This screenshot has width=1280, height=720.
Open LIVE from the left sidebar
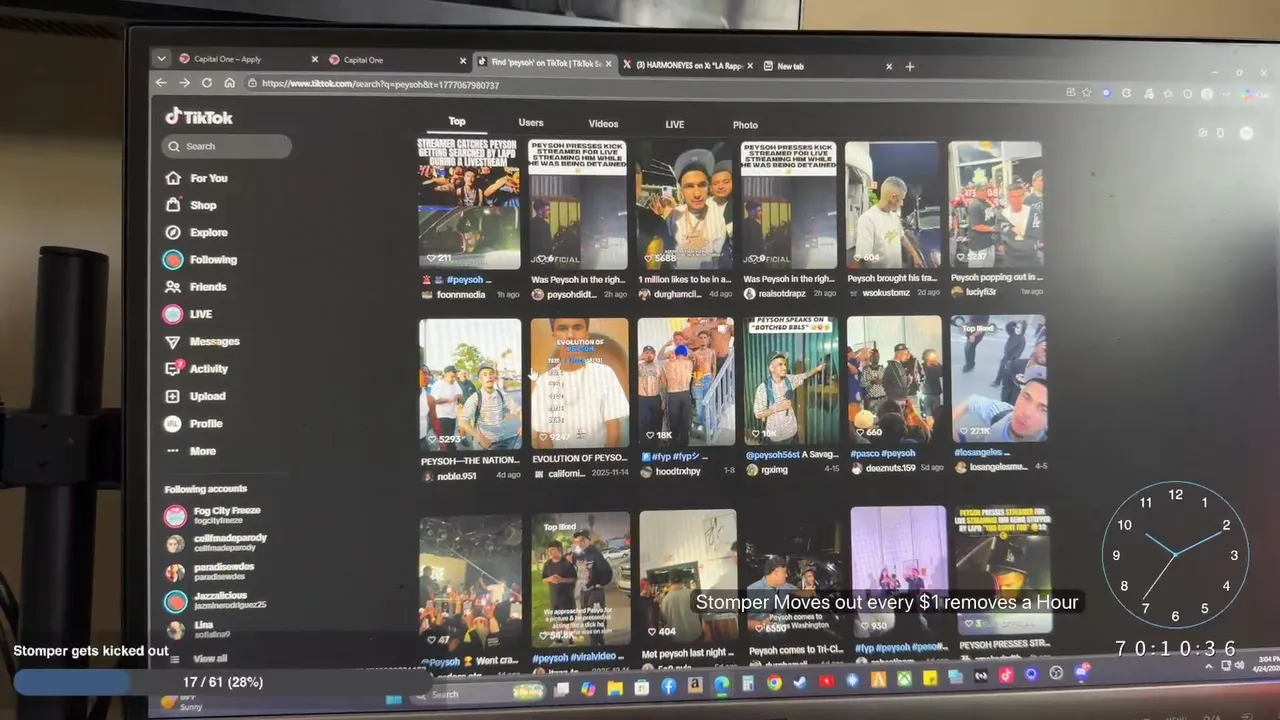click(x=188, y=314)
